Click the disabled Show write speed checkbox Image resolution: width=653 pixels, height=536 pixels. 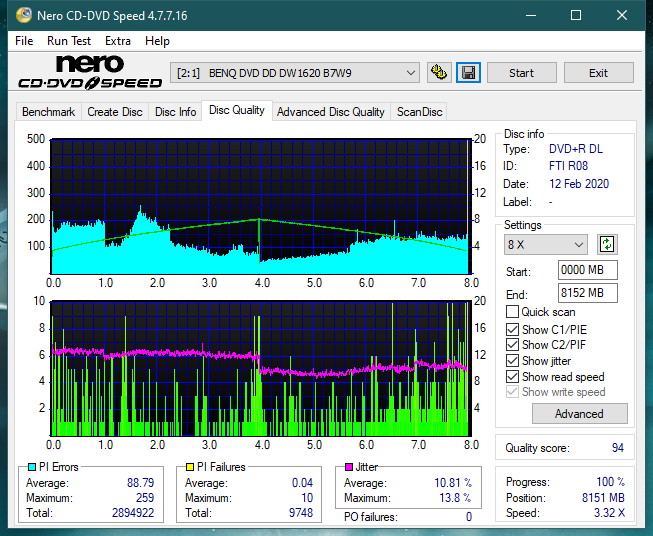(512, 392)
